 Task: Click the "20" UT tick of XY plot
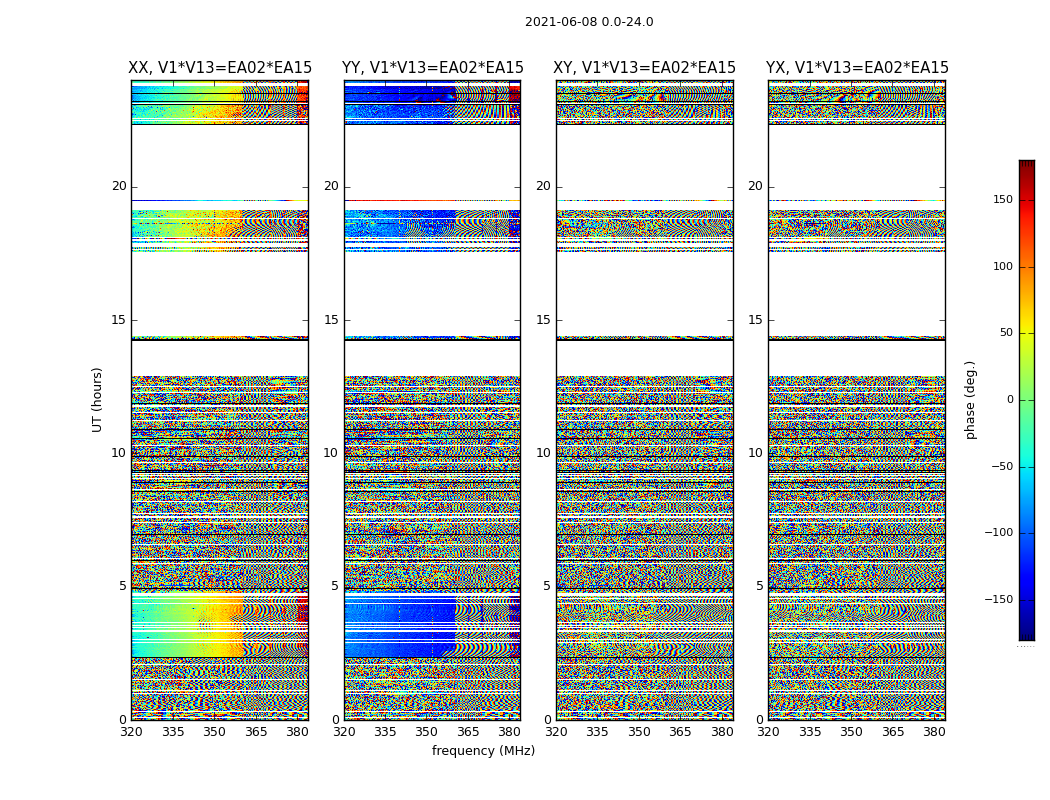544,186
